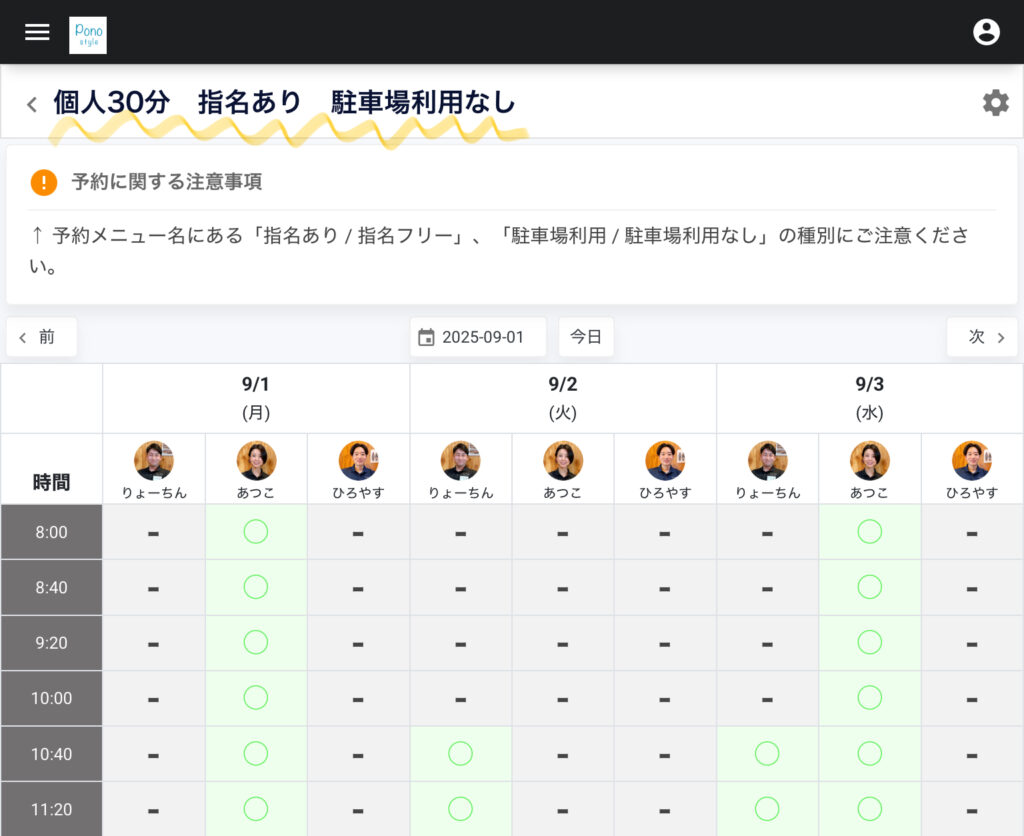The height and width of the screenshot is (836, 1024).
Task: Select りょーちん's 10:40 slot on 9/2
Action: [460, 753]
